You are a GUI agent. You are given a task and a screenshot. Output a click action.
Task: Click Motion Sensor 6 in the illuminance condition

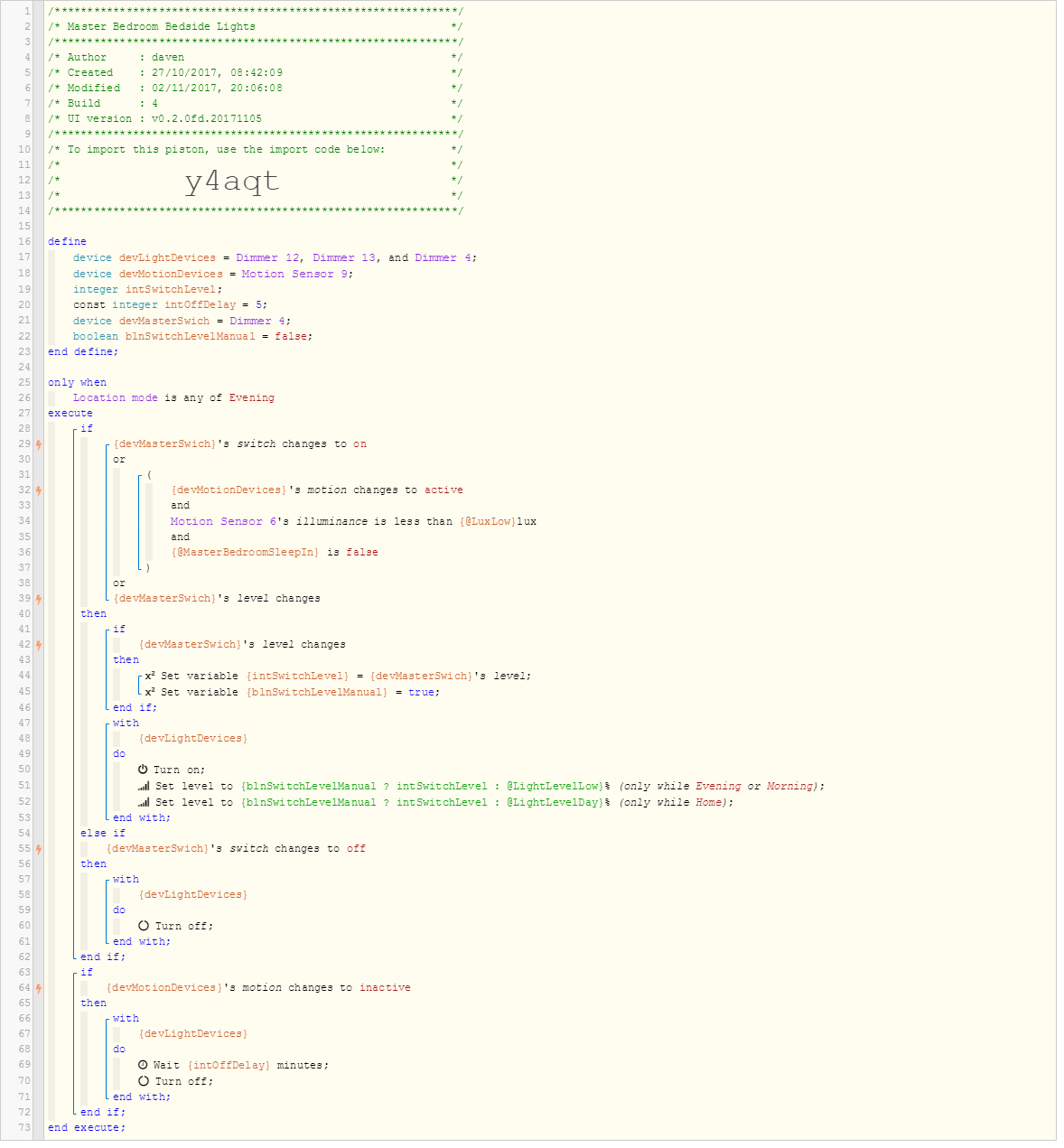click(223, 521)
